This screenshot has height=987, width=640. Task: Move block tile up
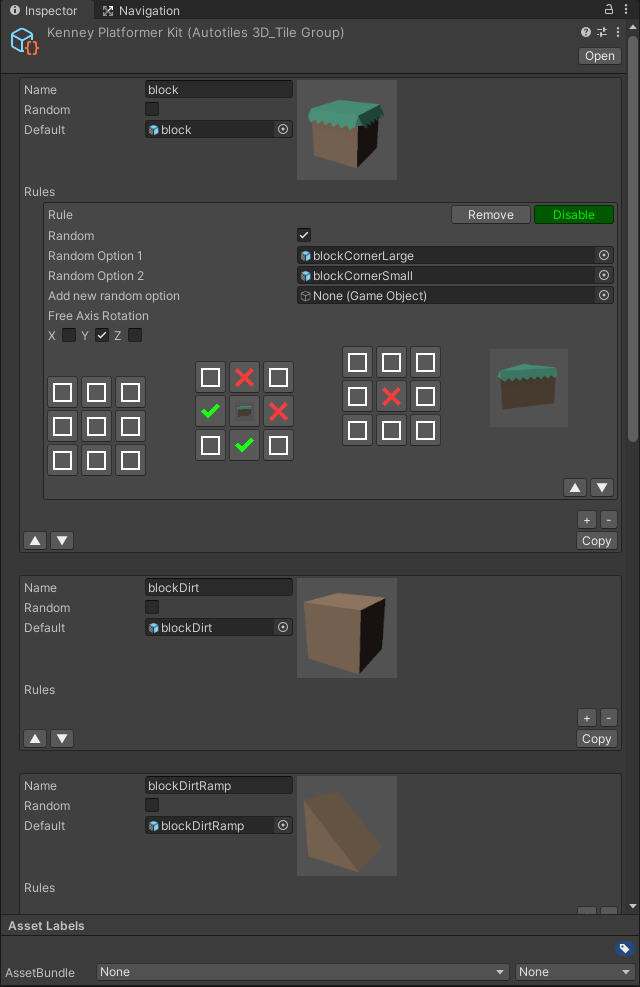(x=35, y=541)
